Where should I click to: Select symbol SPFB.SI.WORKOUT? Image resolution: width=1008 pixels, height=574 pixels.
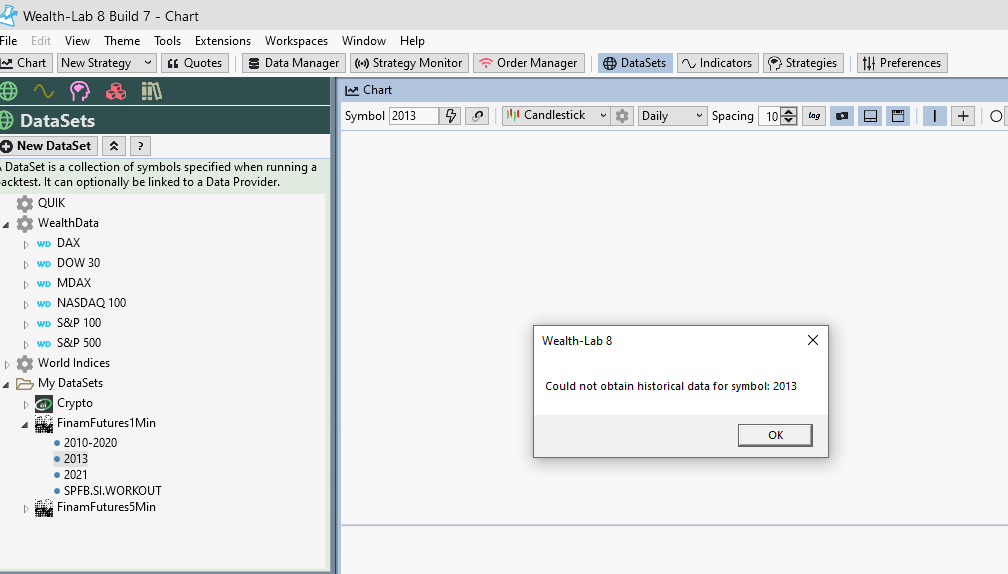coord(112,491)
